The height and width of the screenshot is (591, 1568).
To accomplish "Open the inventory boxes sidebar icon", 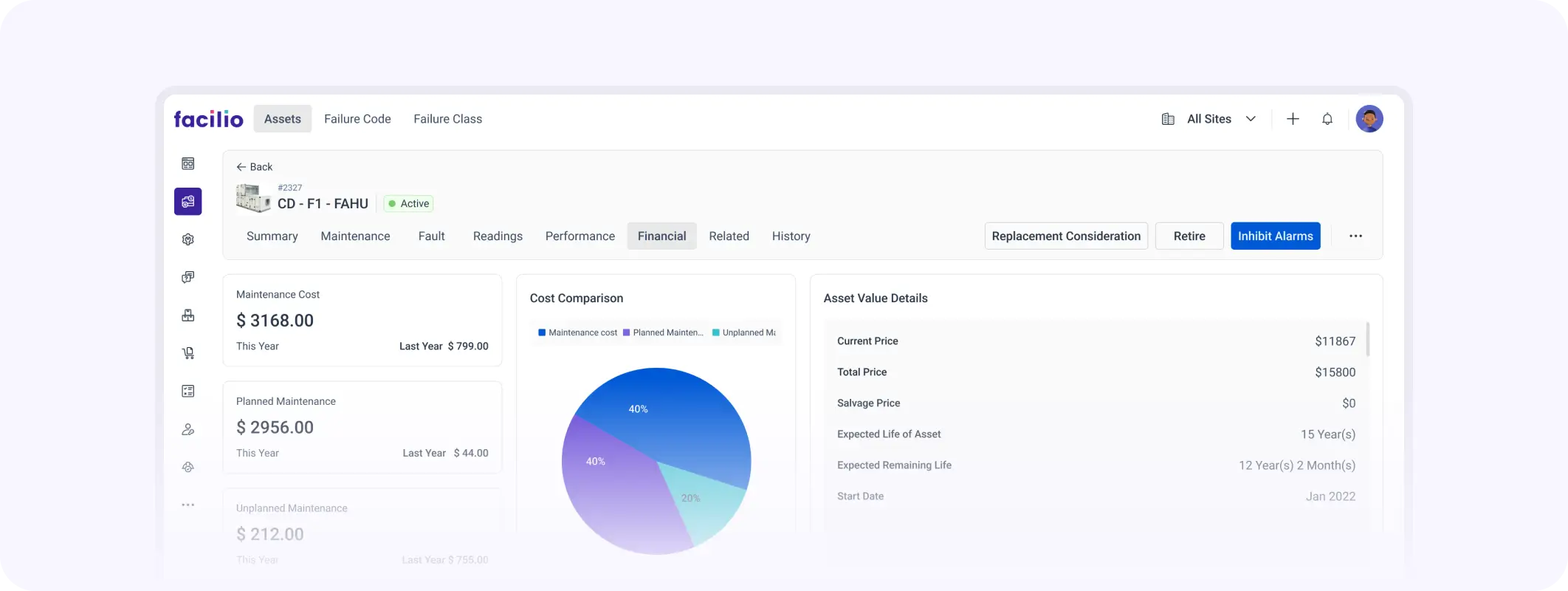I will point(188,315).
